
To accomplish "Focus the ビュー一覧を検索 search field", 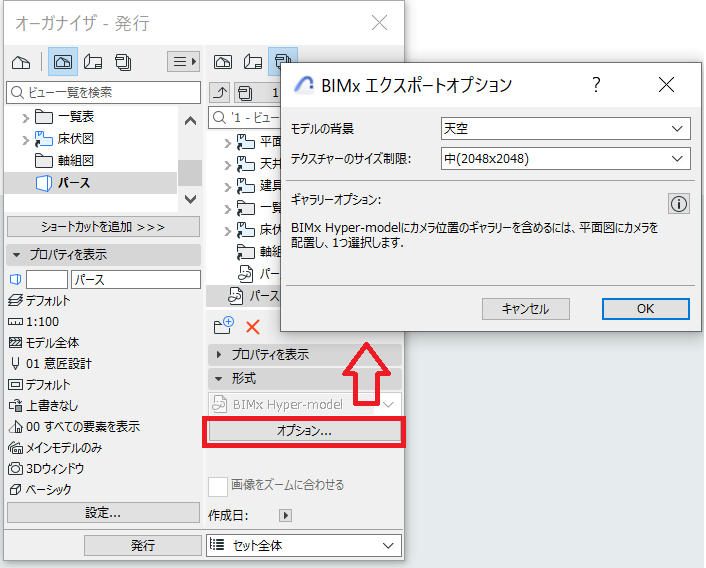I will [x=104, y=92].
